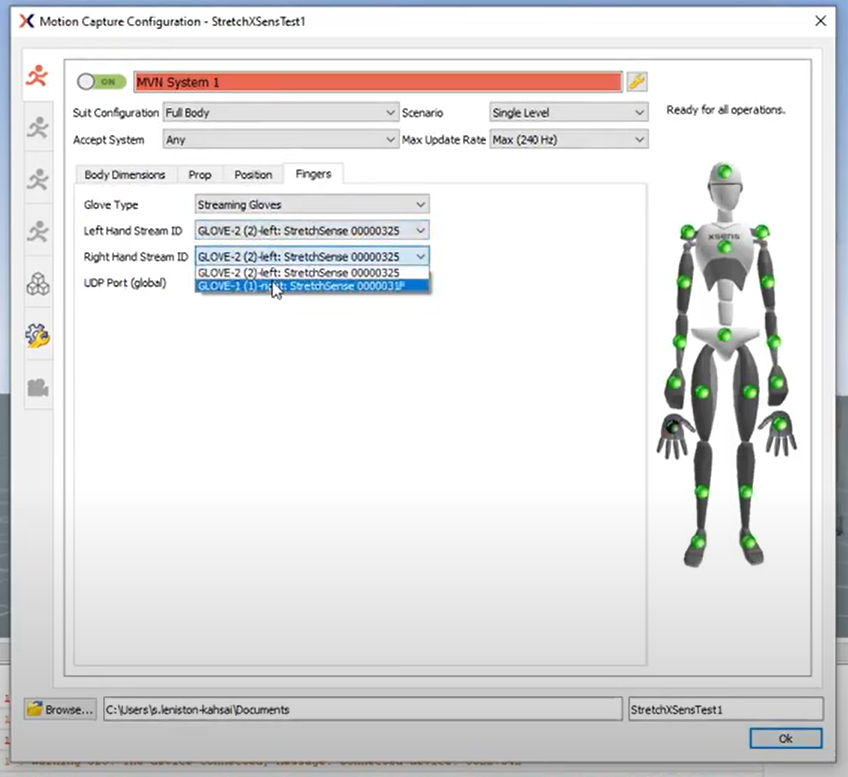The image size is (848, 777).
Task: Switch to the Body Dimensions tab
Action: point(125,175)
